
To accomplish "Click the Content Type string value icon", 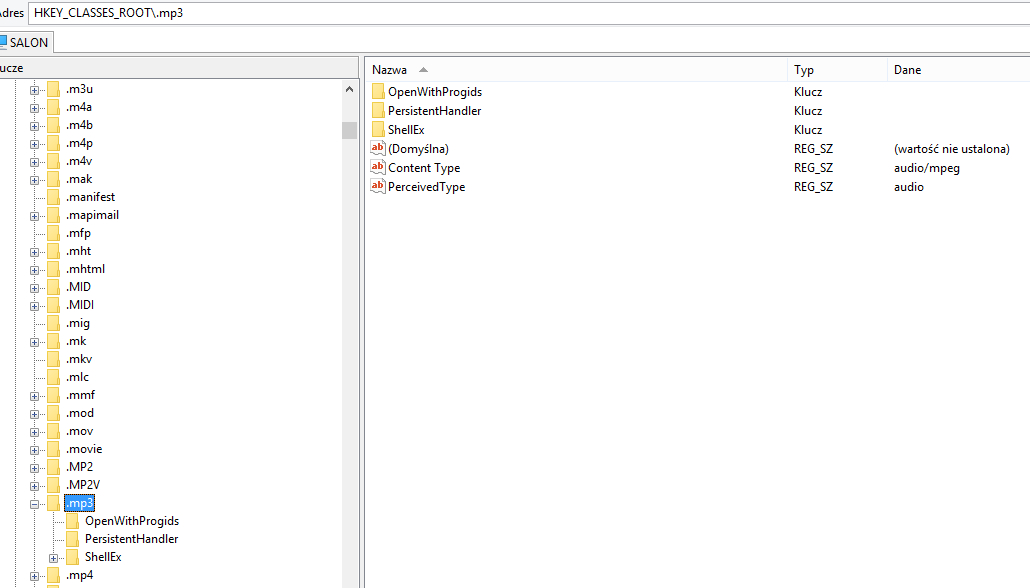I will tap(378, 168).
